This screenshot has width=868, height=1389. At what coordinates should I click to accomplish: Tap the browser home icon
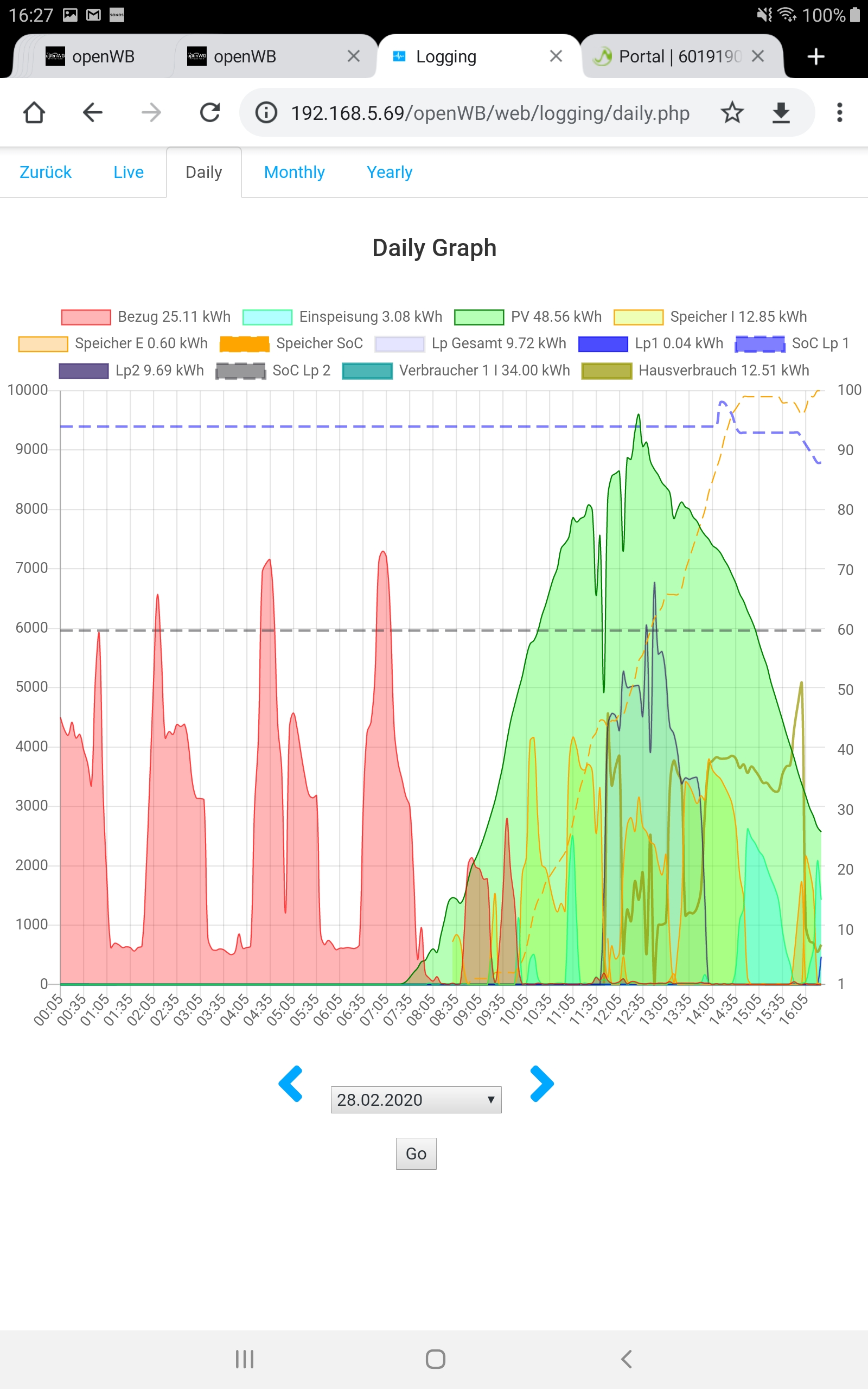point(34,112)
